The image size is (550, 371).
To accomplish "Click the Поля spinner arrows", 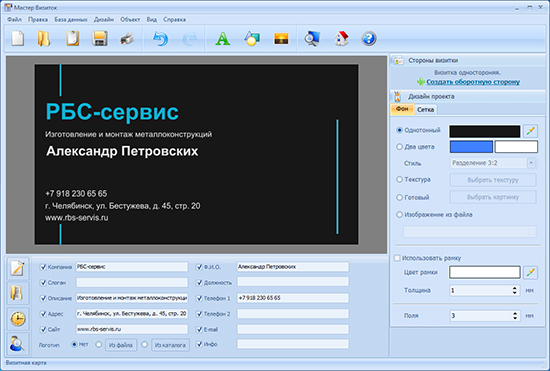I will click(515, 316).
